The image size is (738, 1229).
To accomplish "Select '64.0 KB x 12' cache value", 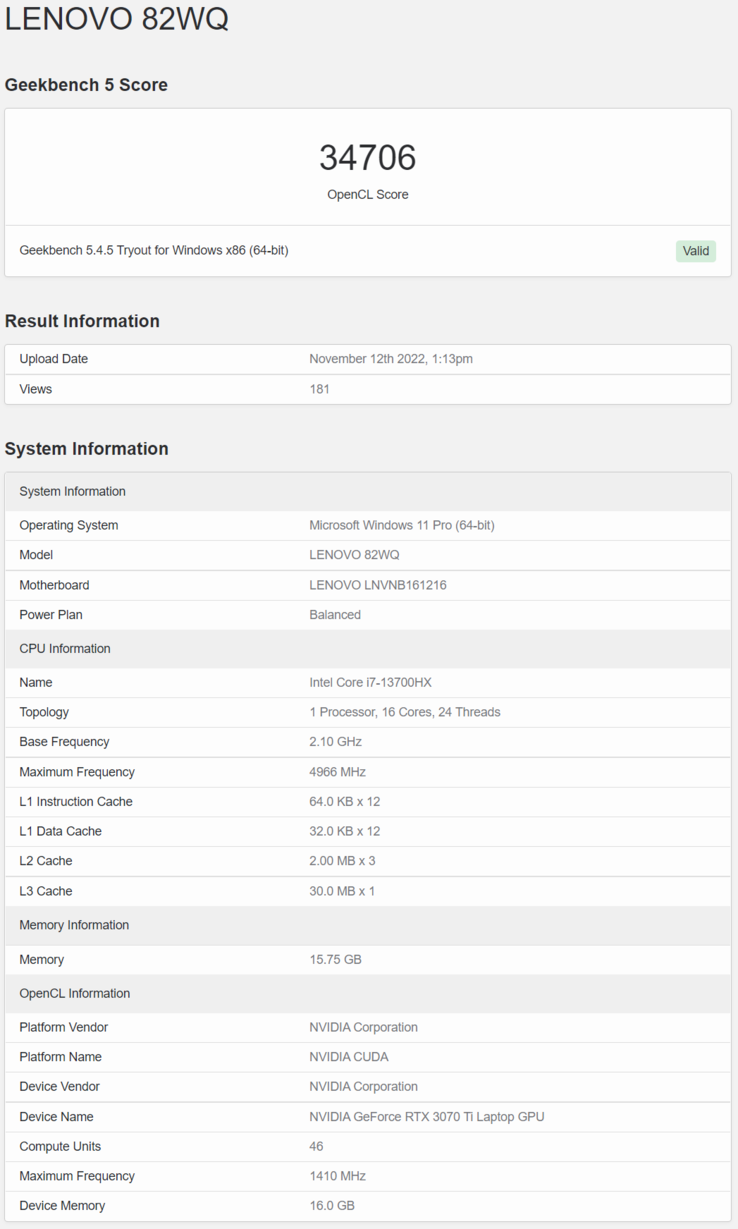I will tap(345, 802).
